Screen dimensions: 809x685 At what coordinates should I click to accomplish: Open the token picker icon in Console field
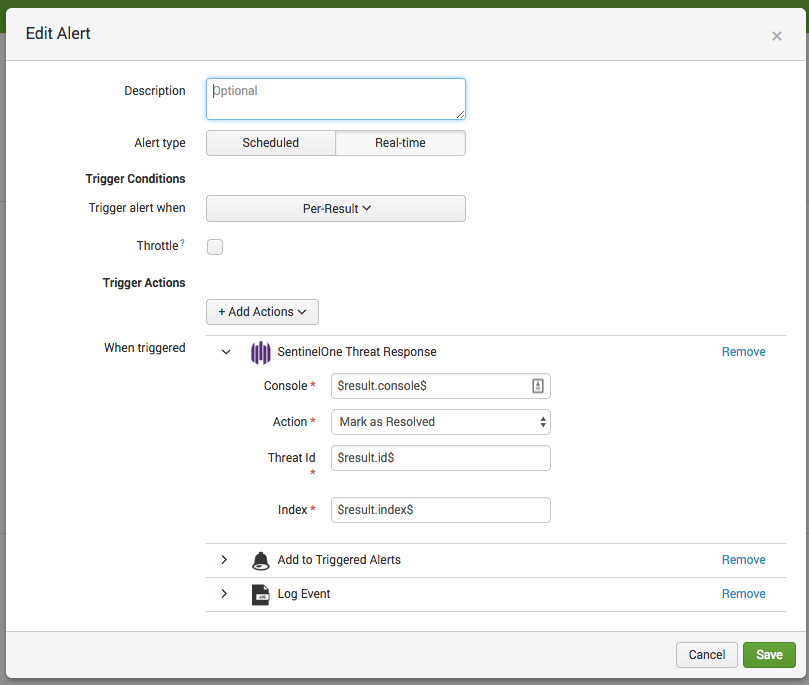click(x=539, y=386)
